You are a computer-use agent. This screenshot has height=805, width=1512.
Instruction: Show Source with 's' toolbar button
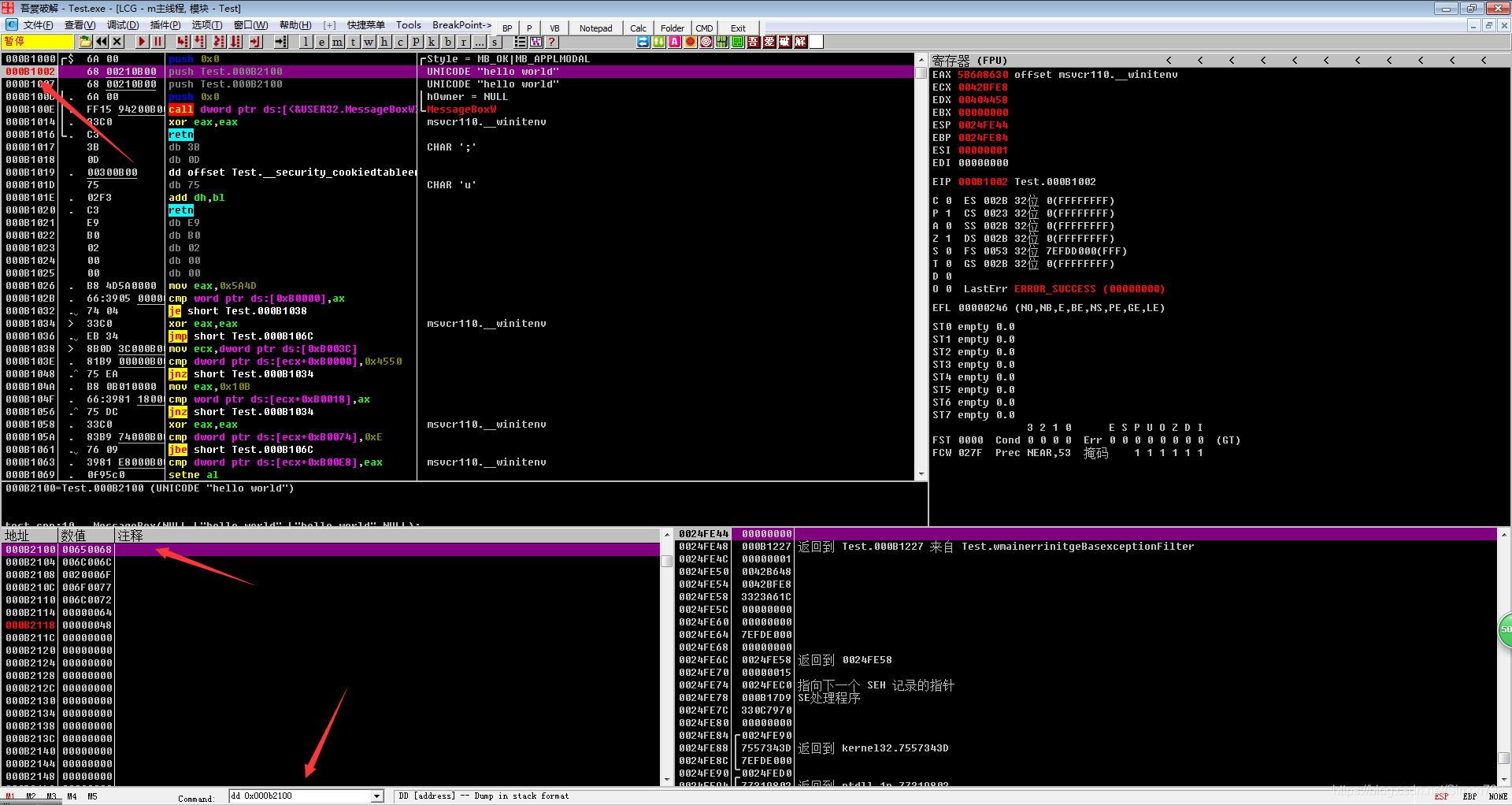click(495, 42)
